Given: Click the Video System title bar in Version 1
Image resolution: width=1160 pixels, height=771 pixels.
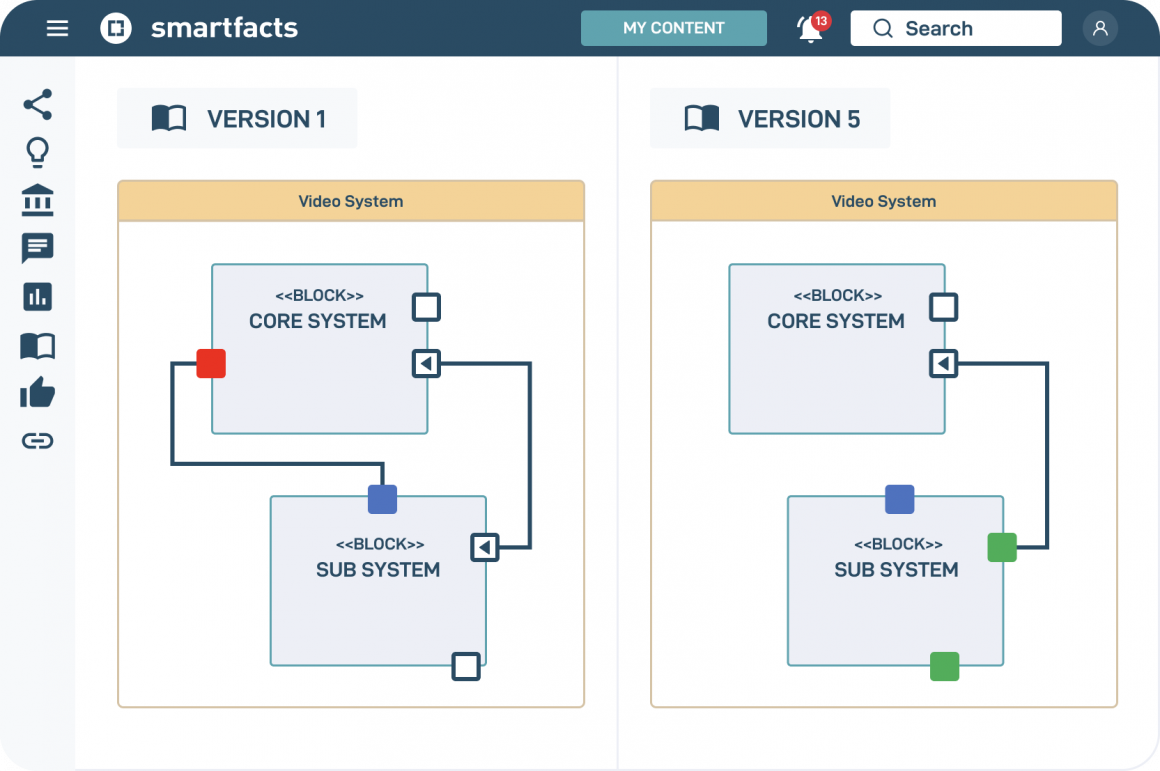Looking at the screenshot, I should point(351,201).
